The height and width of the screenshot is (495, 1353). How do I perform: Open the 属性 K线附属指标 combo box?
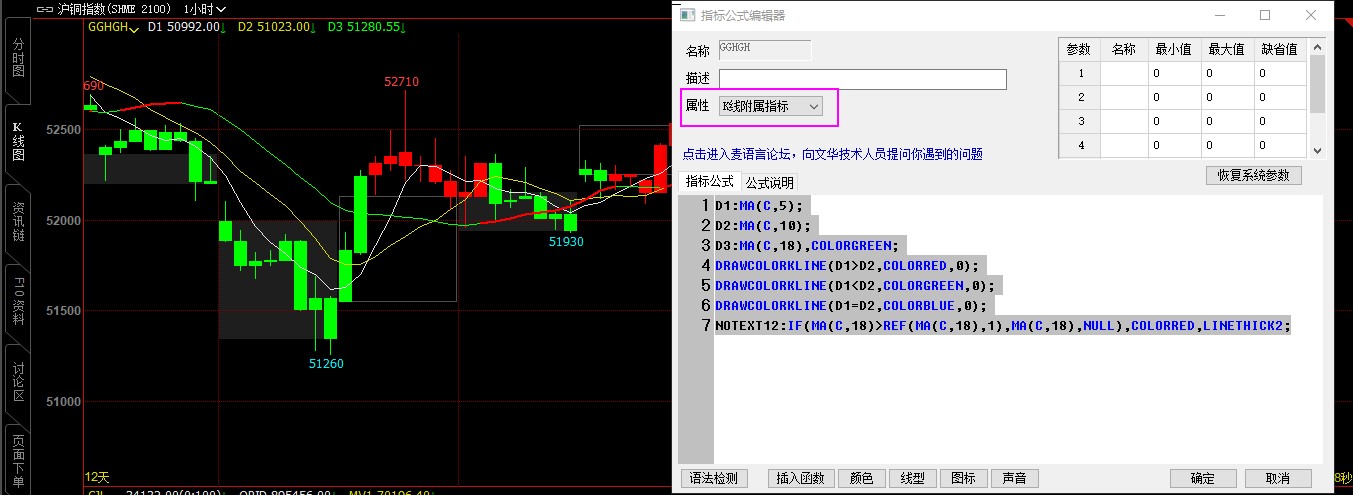tap(770, 106)
